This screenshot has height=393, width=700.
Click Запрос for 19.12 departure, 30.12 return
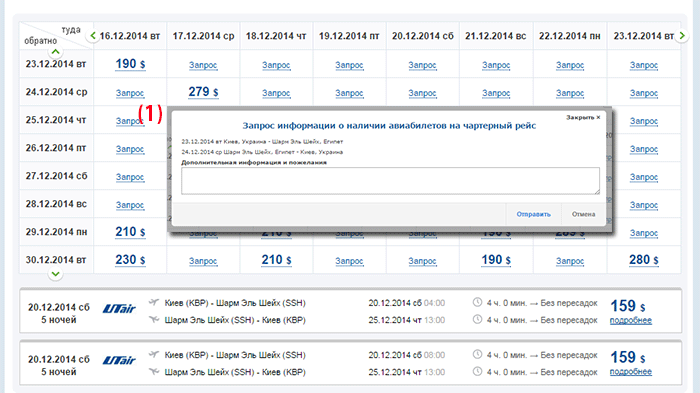[350, 261]
